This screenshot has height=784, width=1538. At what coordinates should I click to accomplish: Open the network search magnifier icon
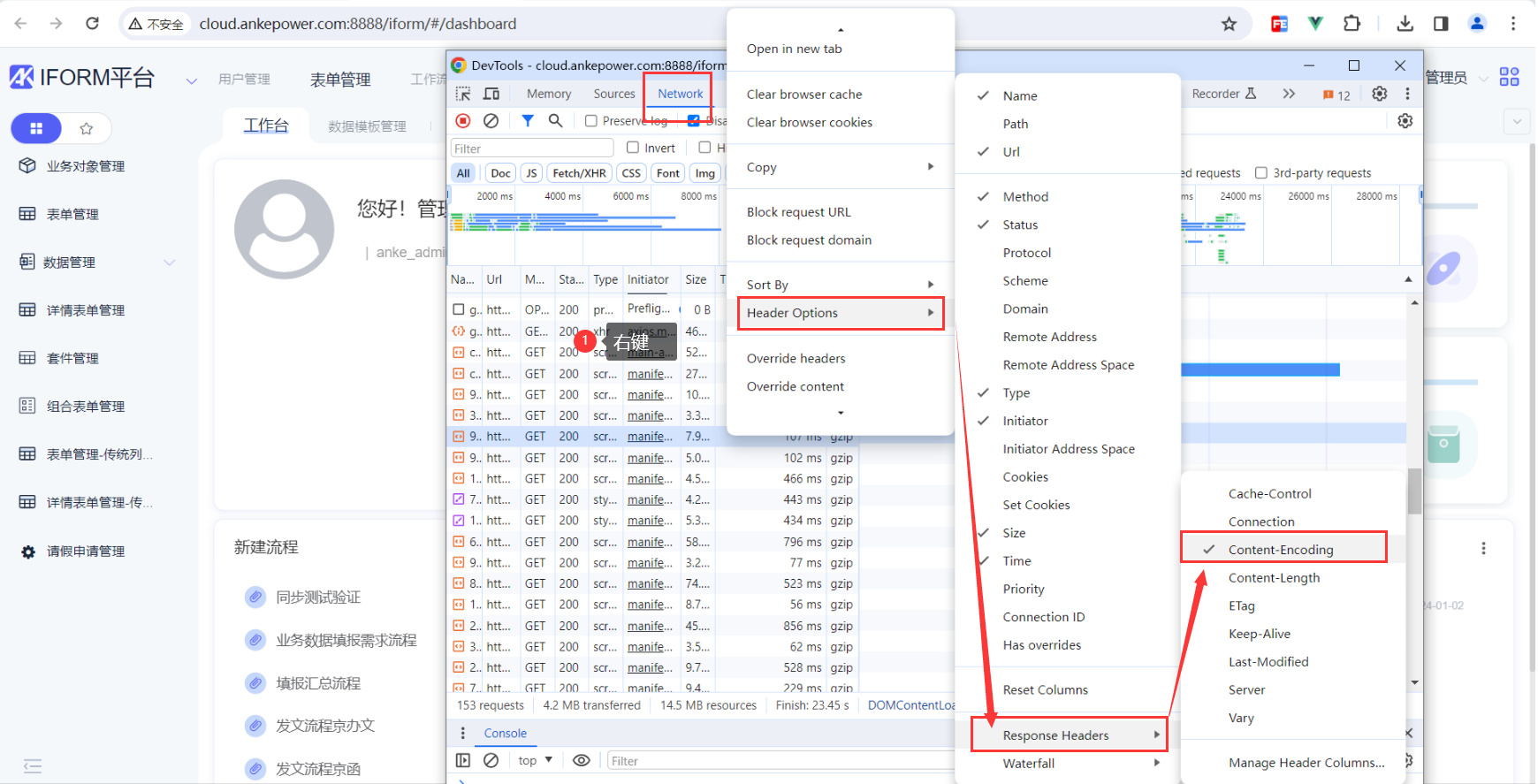pos(555,121)
